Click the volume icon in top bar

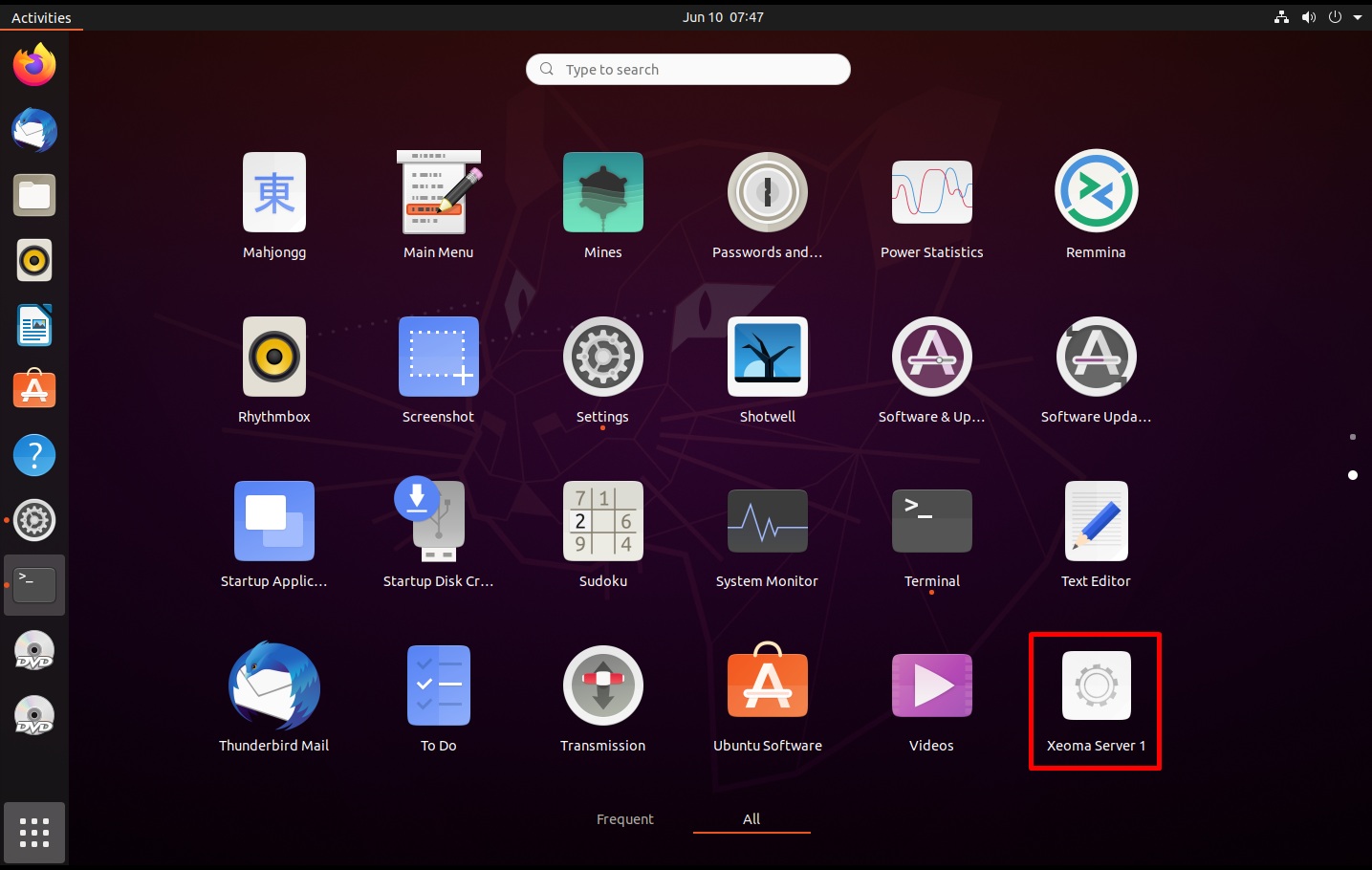[1309, 17]
